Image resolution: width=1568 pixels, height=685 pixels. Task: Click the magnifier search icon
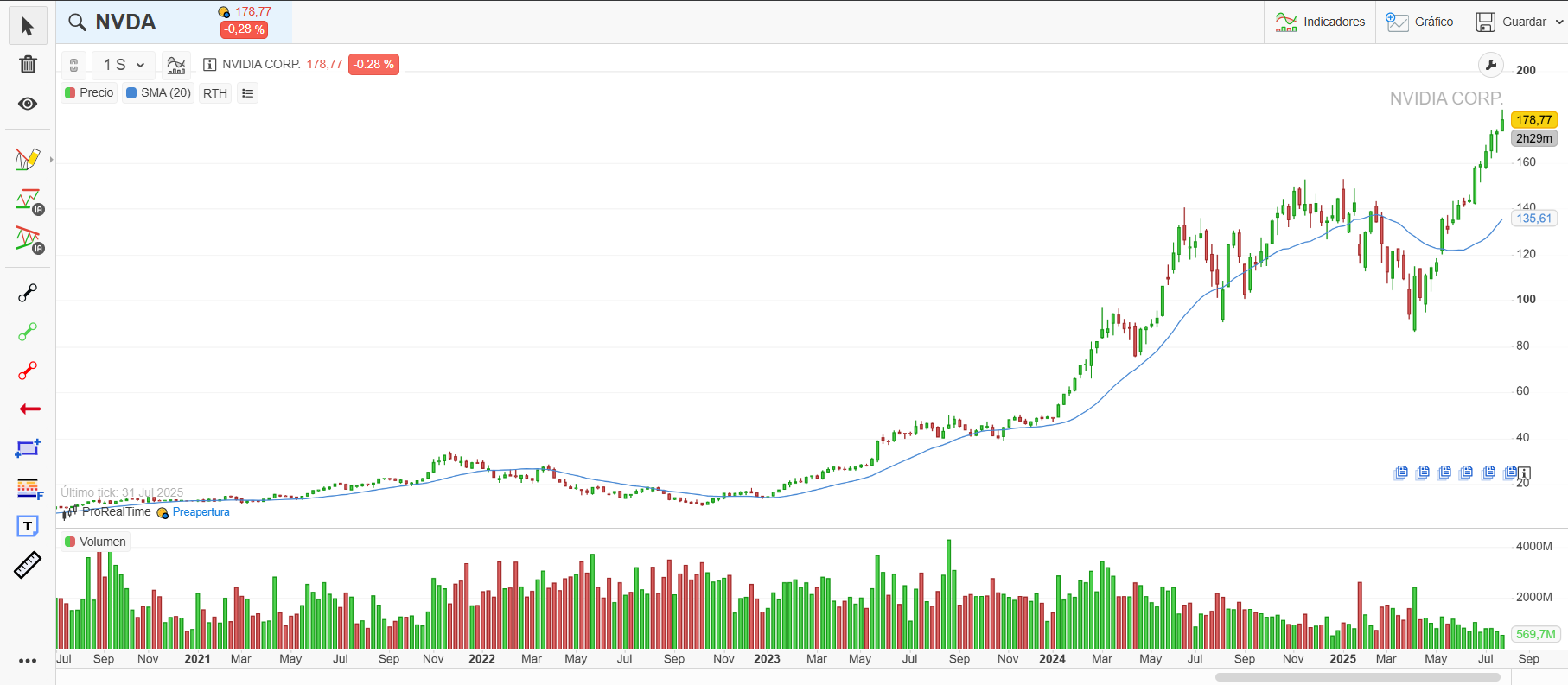click(x=77, y=22)
